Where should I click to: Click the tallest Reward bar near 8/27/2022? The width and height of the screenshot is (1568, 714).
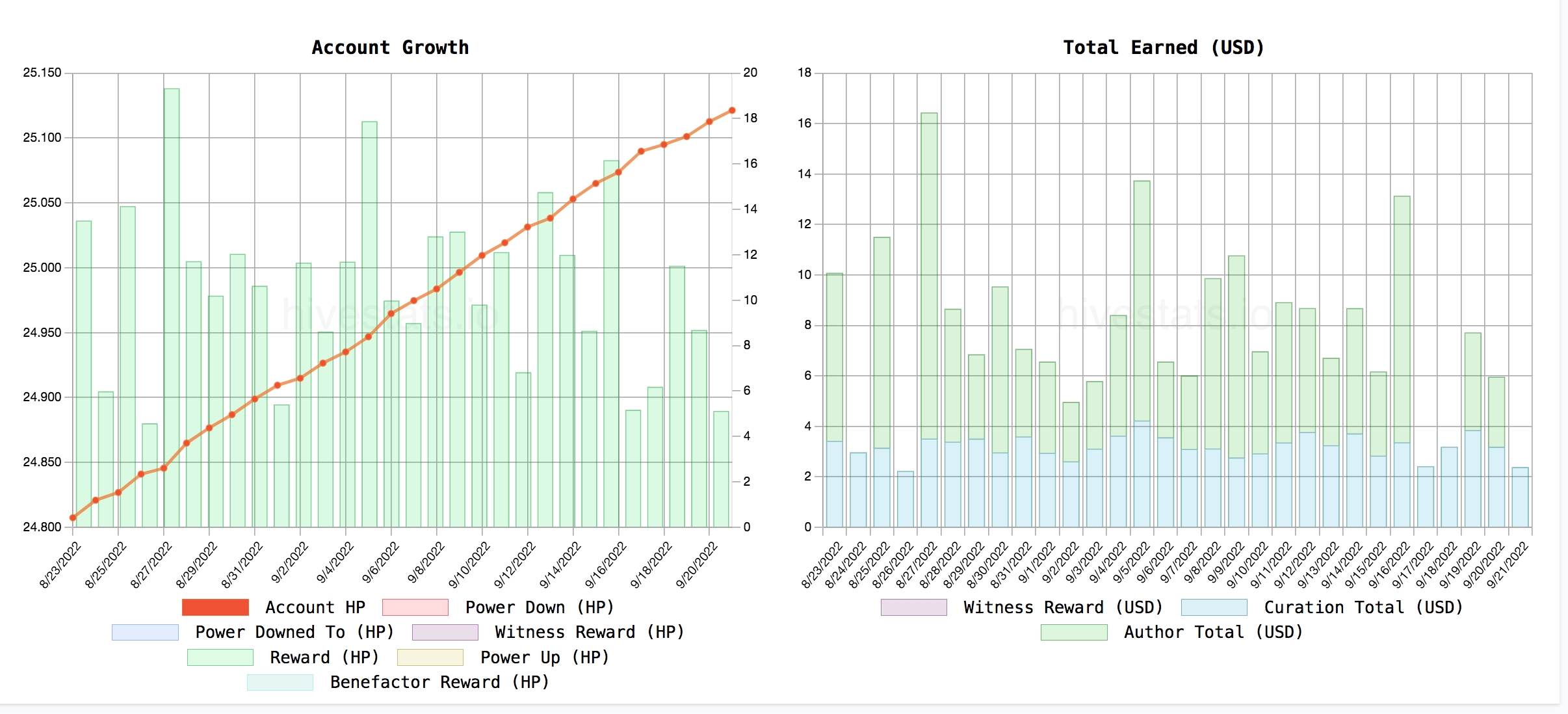(x=172, y=308)
